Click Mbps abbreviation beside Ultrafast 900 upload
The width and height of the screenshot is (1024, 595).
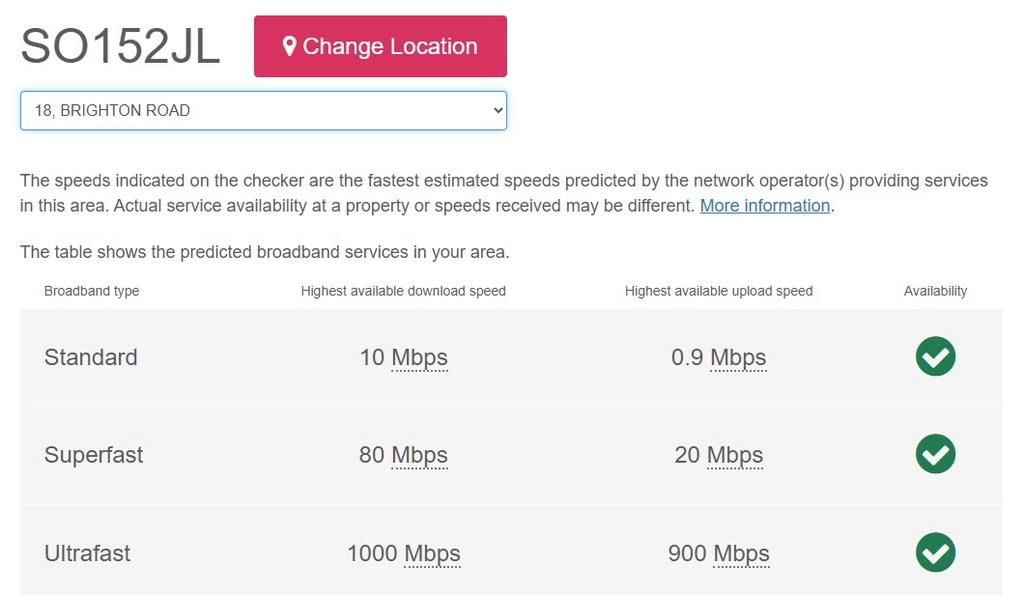tap(741, 553)
